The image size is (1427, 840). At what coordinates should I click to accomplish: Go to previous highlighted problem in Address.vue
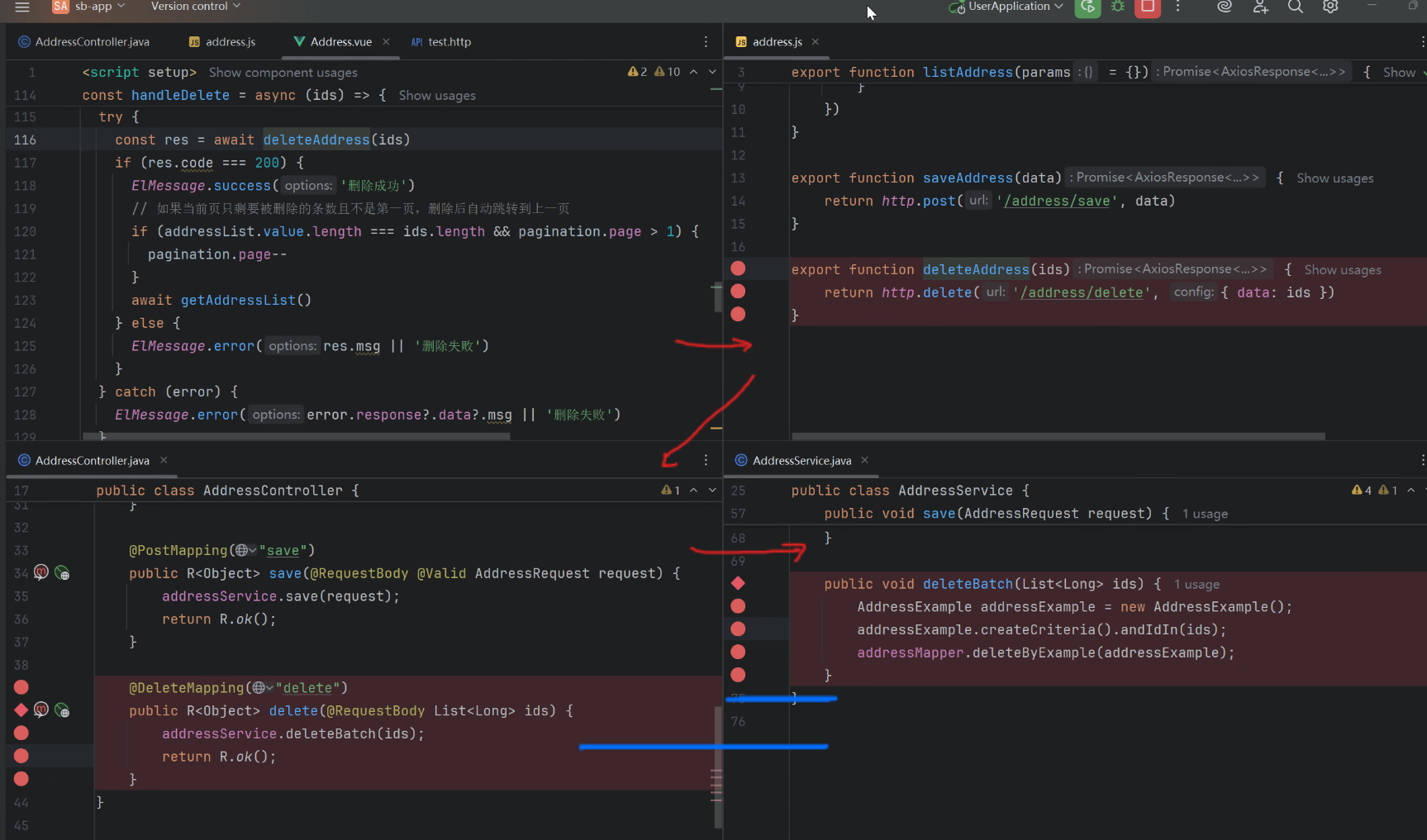[693, 72]
